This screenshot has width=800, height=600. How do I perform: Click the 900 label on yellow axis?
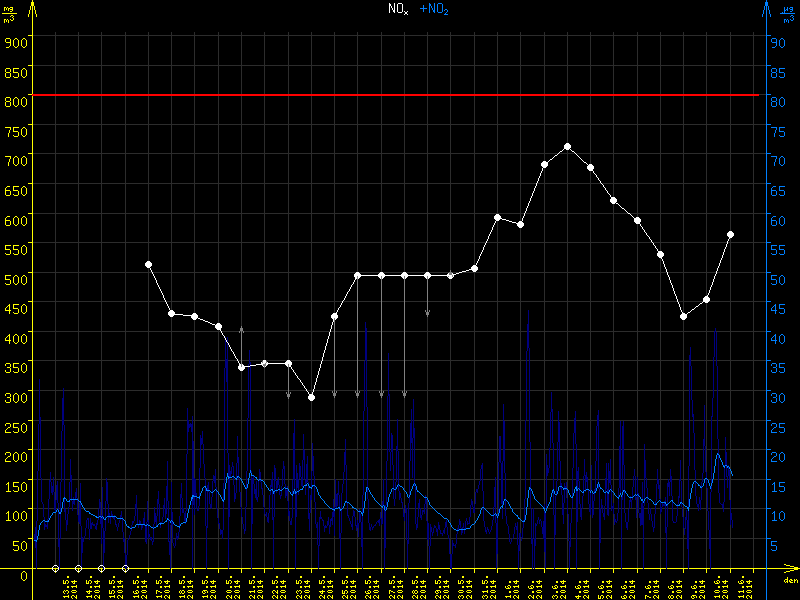tap(15, 42)
